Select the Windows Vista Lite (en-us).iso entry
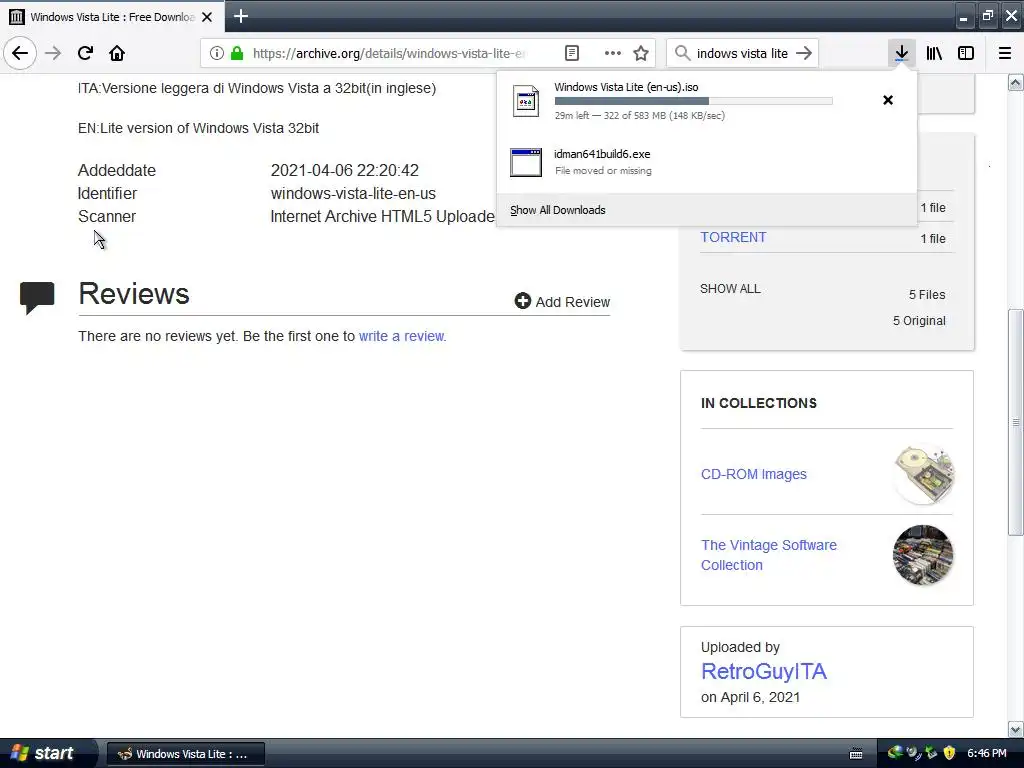Screen dimensions: 1024x768 pyautogui.click(x=707, y=101)
